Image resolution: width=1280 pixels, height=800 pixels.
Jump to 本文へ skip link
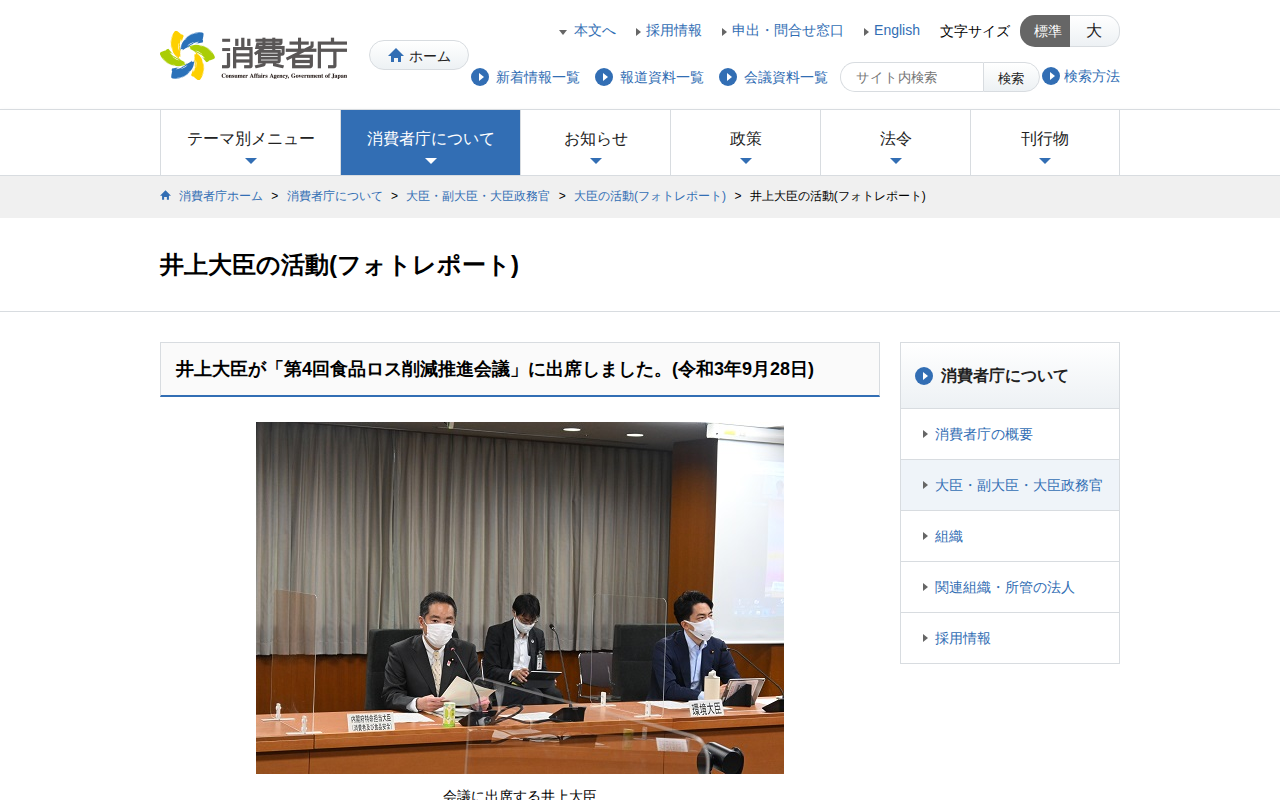595,31
